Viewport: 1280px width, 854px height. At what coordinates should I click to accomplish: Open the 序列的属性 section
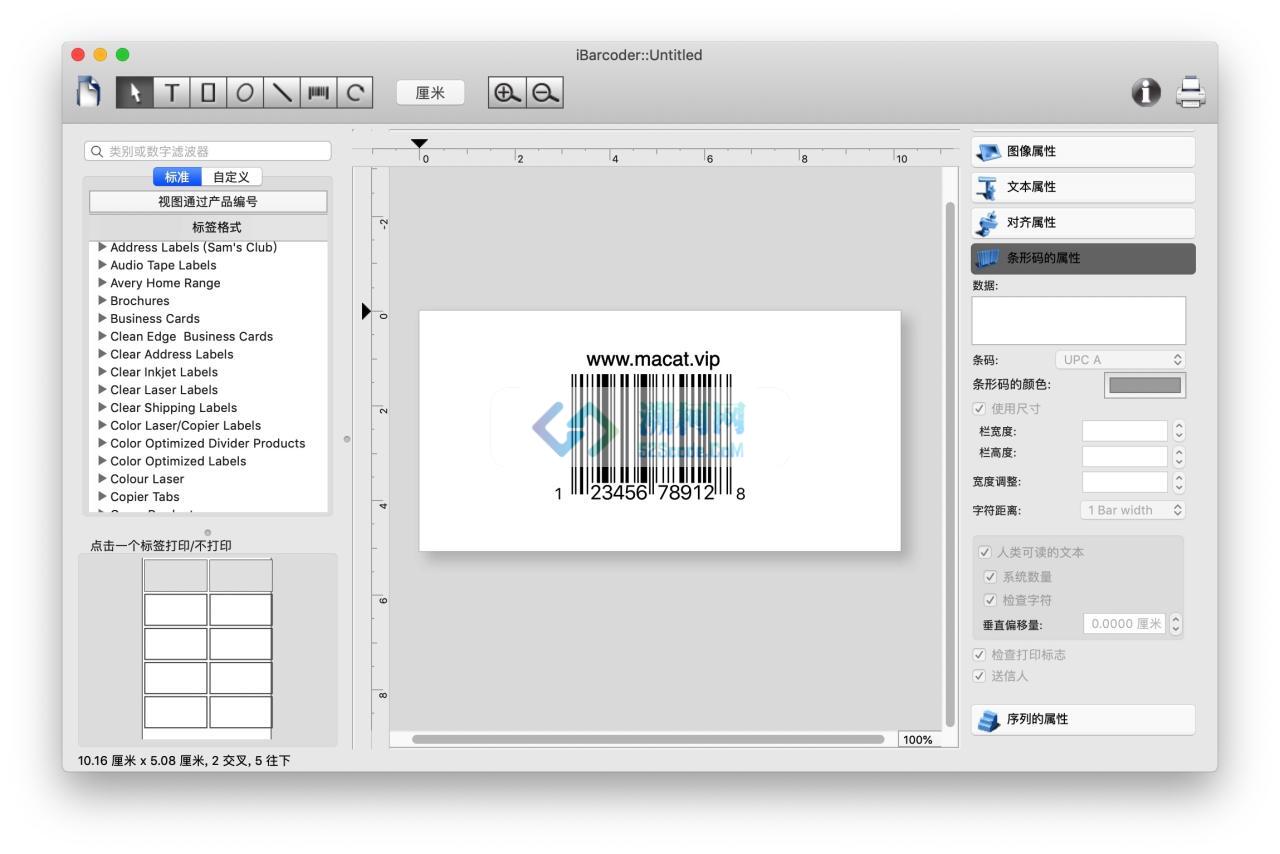point(1083,720)
